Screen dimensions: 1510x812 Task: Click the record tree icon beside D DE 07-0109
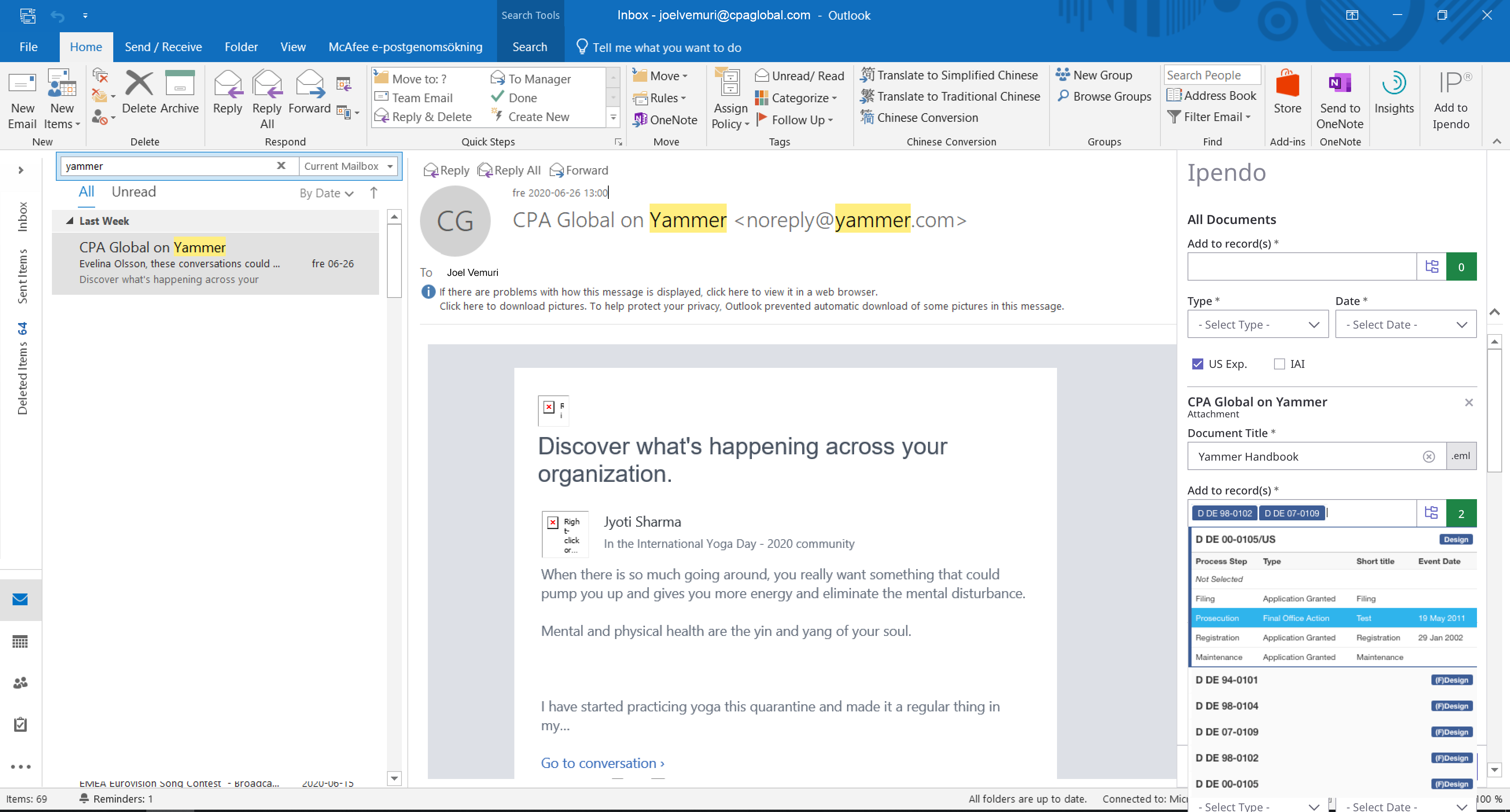(x=1431, y=513)
